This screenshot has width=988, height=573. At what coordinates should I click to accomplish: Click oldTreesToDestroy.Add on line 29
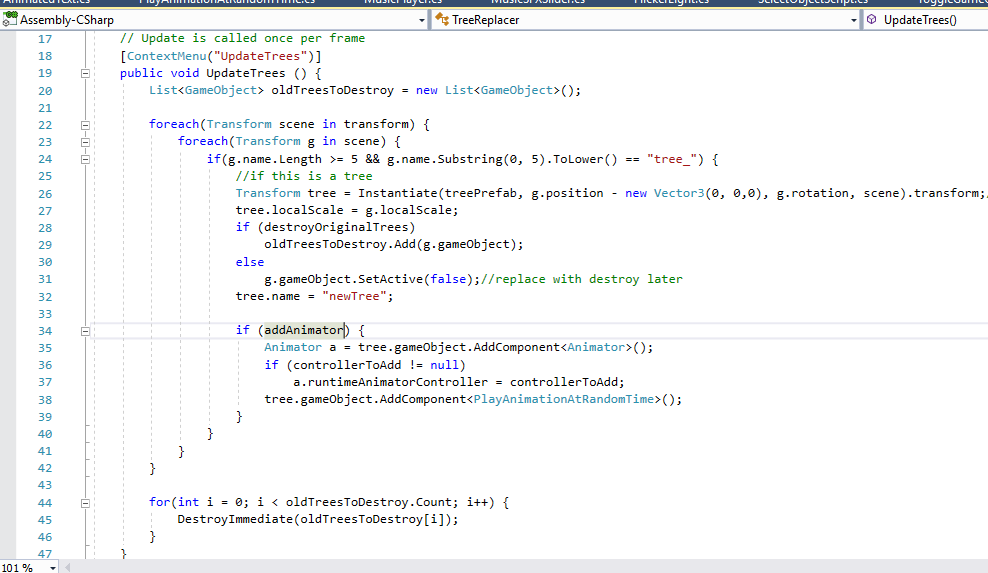click(340, 244)
